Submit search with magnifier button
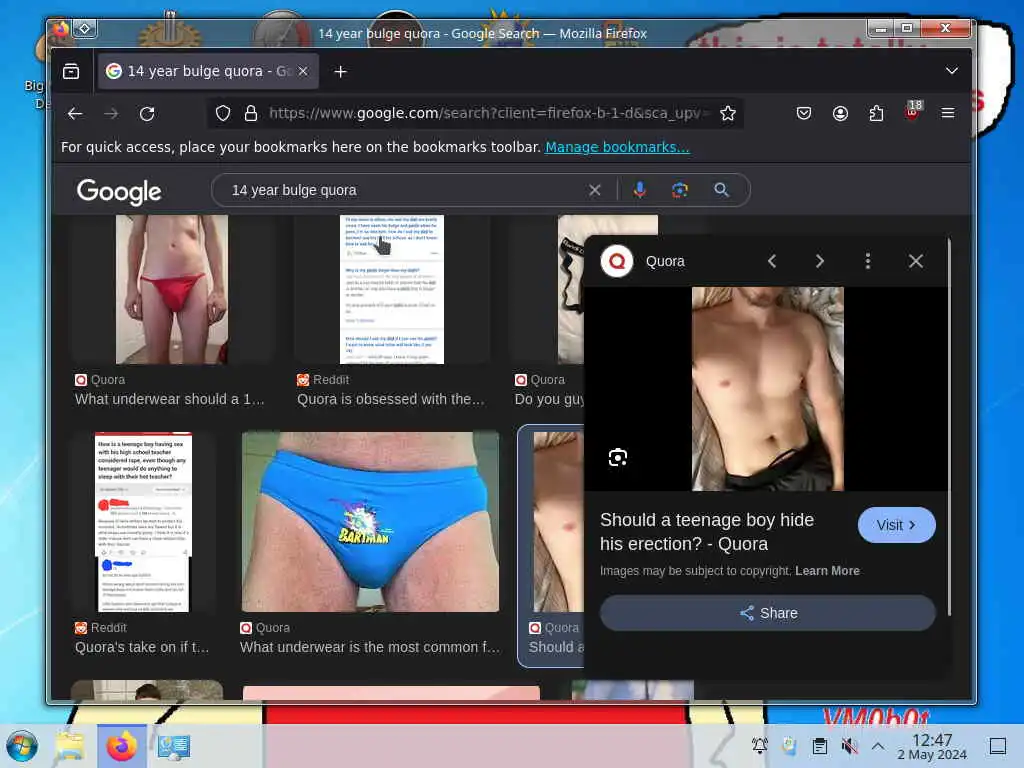1024x768 pixels. point(721,189)
